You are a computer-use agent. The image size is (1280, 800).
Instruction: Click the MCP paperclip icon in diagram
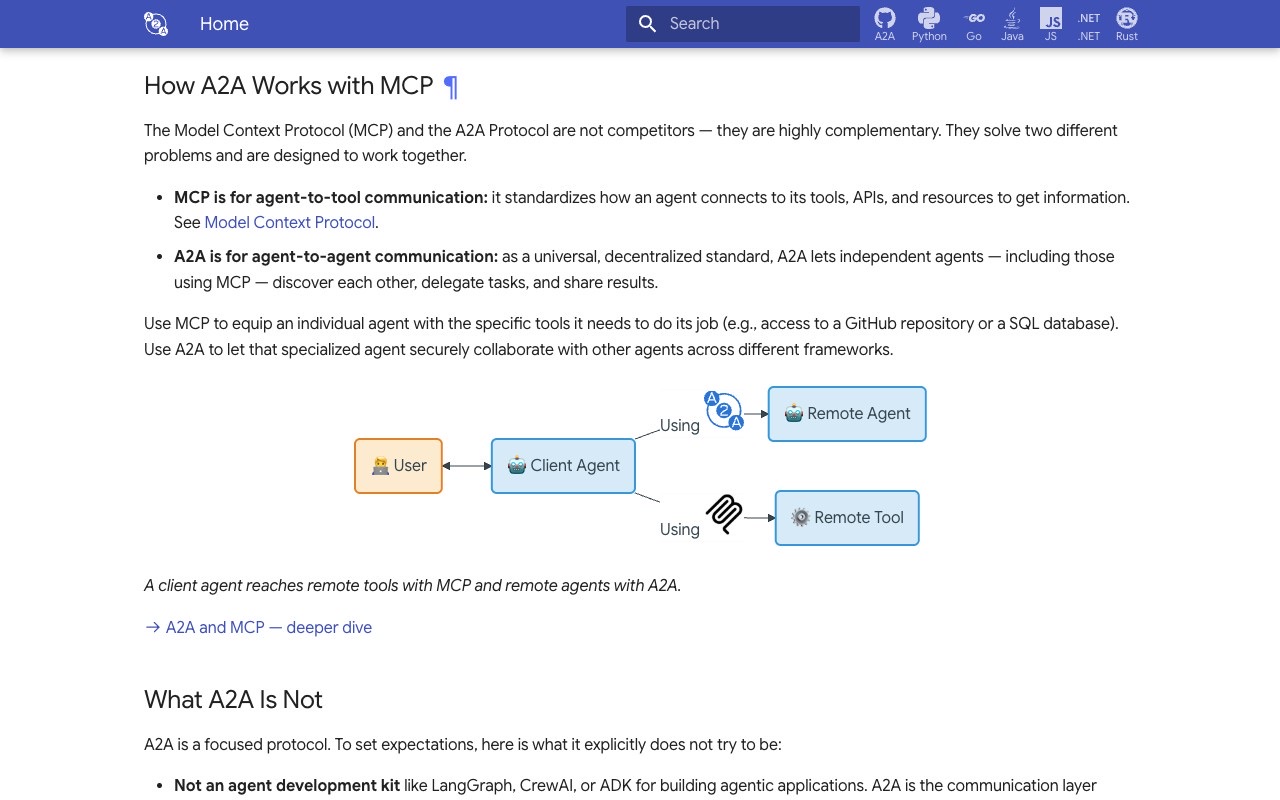point(724,514)
